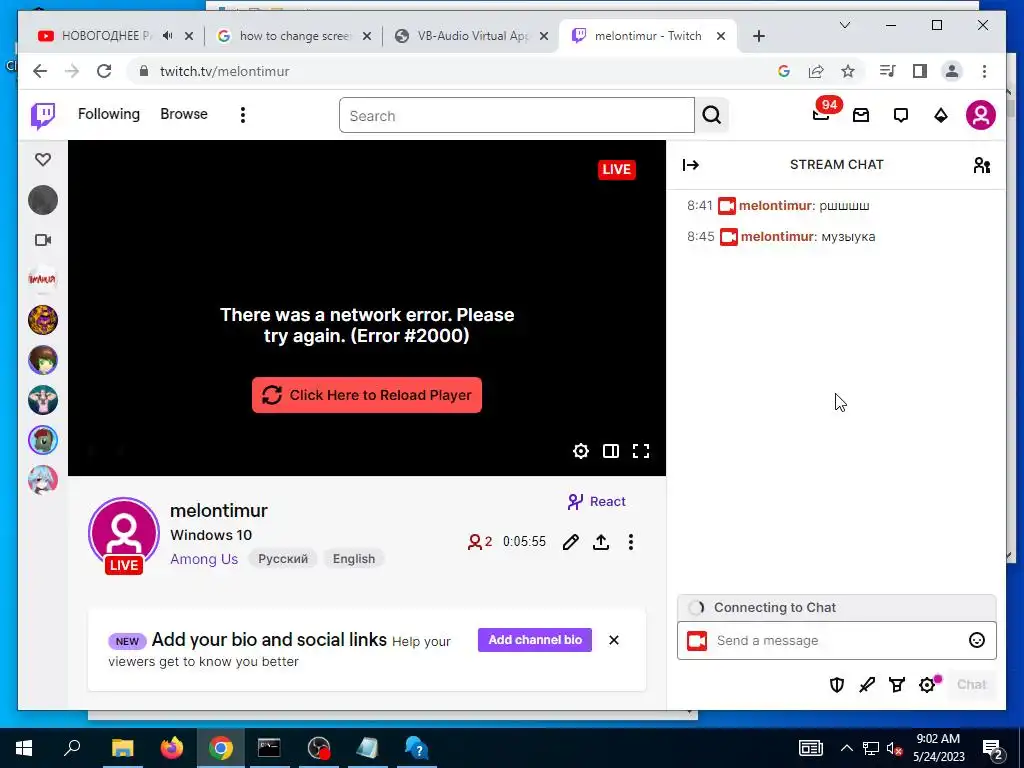This screenshot has width=1024, height=768.
Task: Open the media controls icon in toolbar
Action: [x=887, y=71]
